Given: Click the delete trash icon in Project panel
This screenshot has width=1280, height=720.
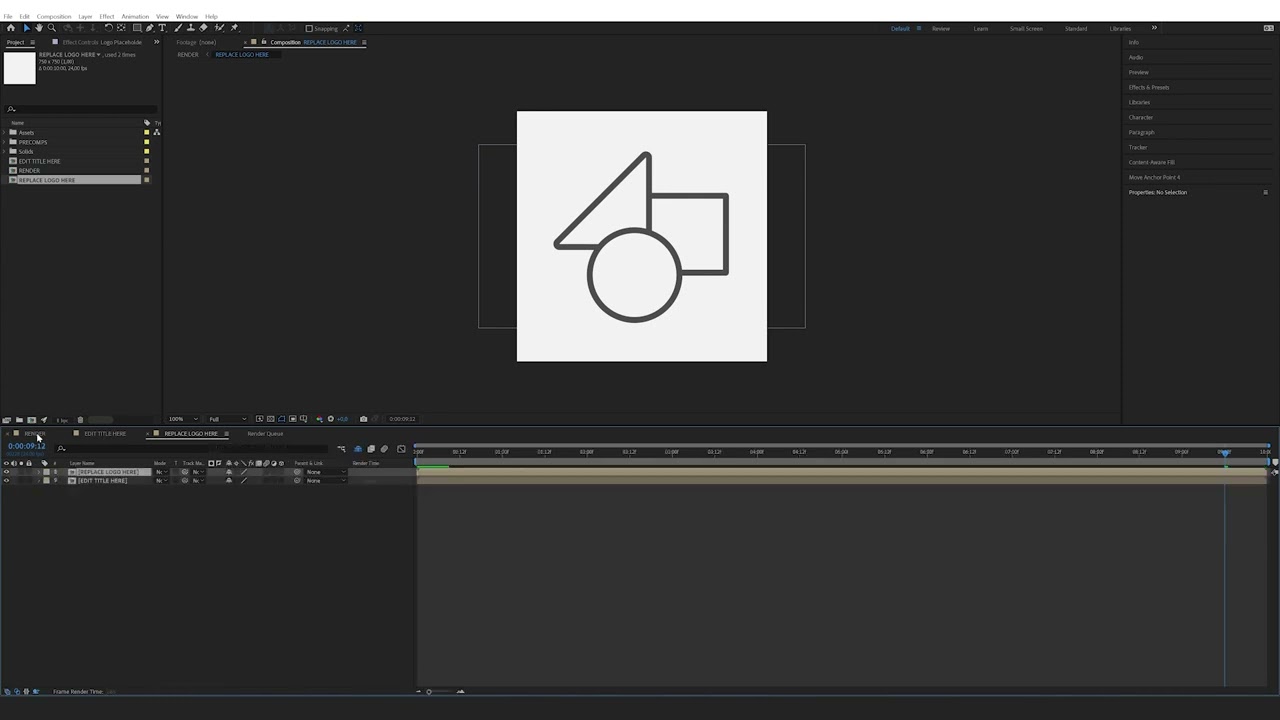Looking at the screenshot, I should [80, 420].
